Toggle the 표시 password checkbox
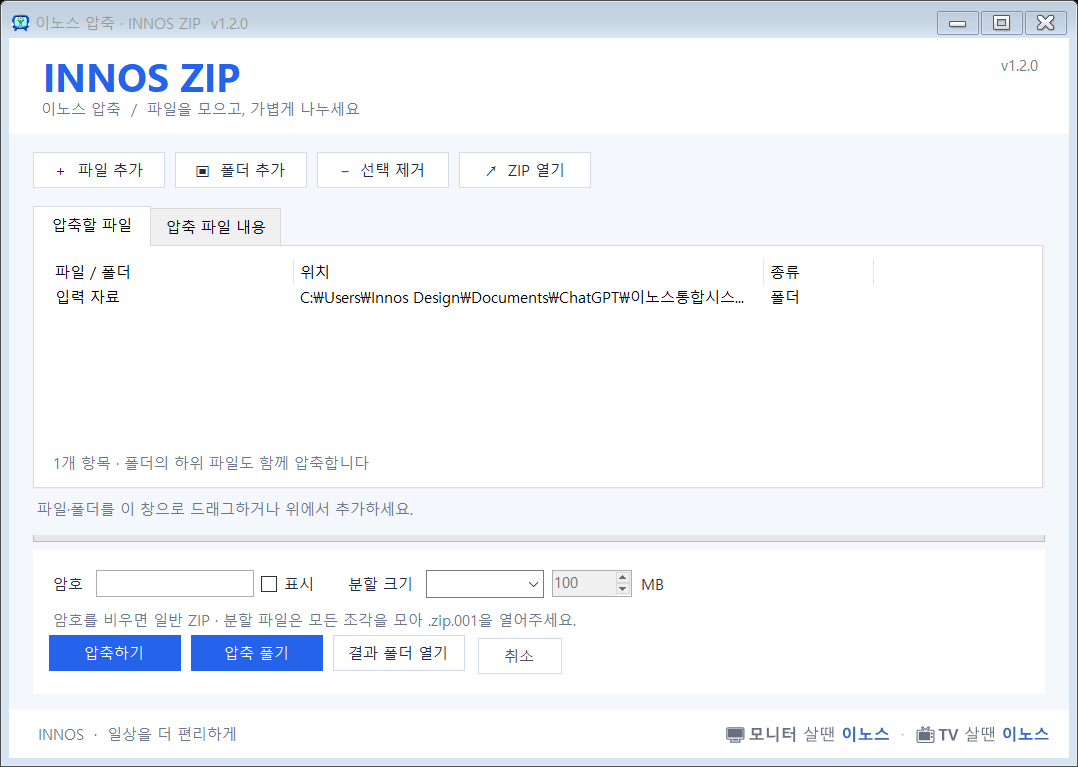Viewport: 1078px width, 767px height. (x=270, y=584)
